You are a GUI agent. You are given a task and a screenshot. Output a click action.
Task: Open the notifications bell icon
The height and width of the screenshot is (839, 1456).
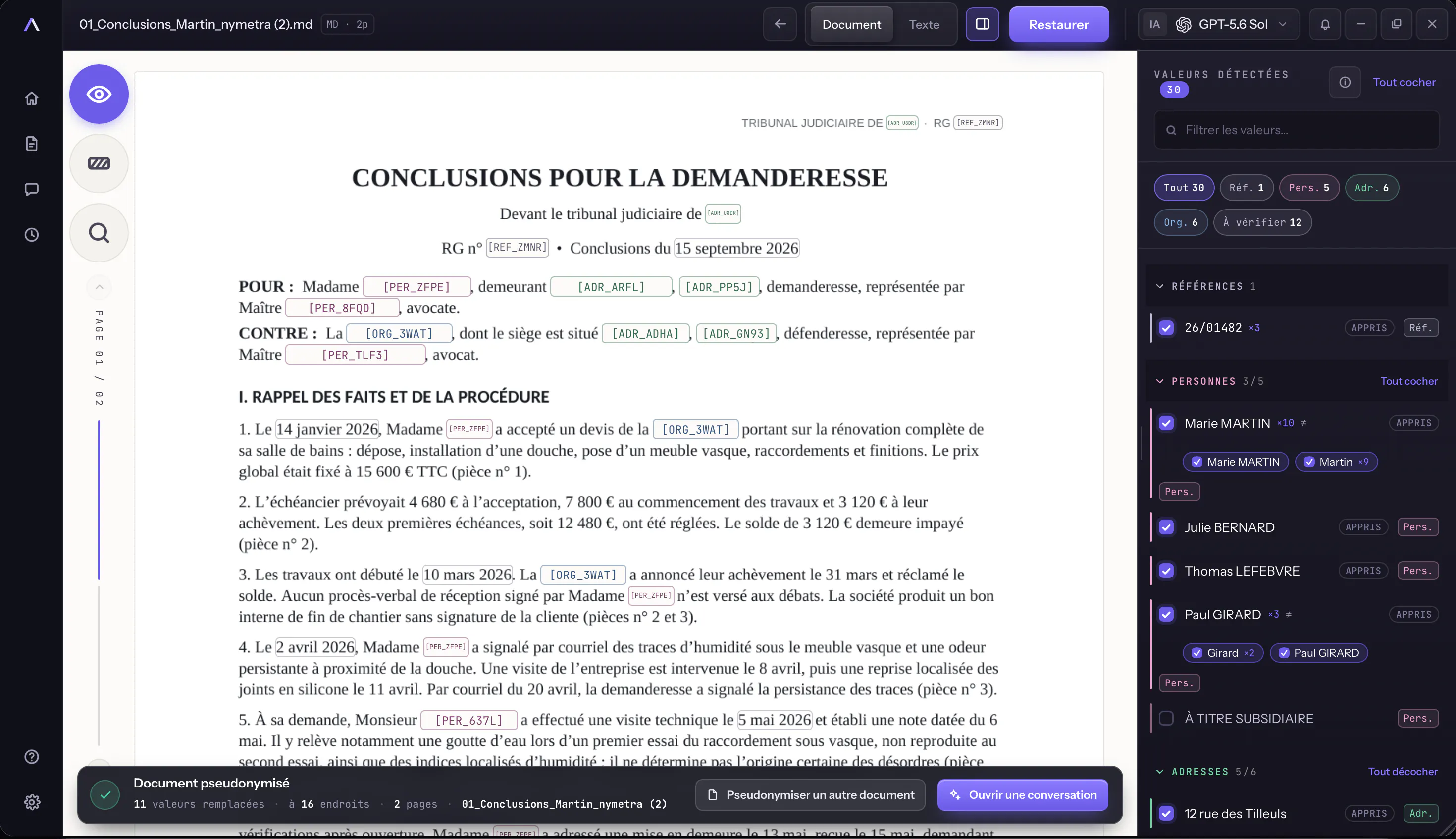[x=1325, y=24]
